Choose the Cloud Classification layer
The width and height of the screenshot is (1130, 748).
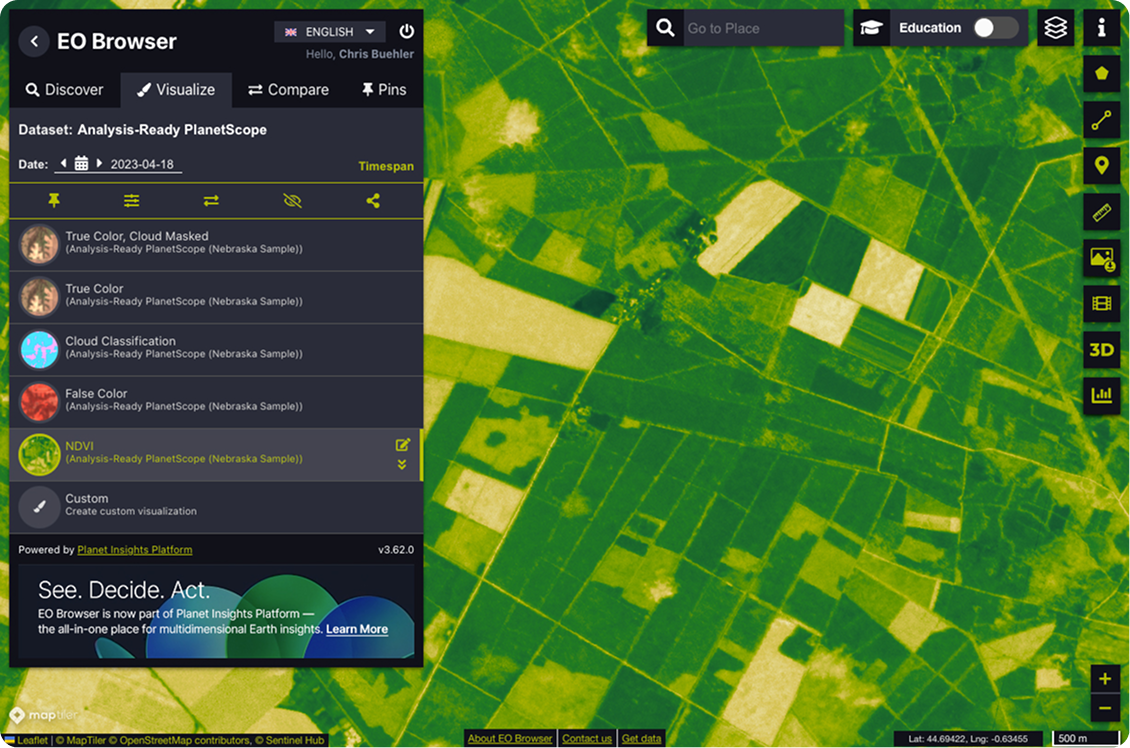click(x=216, y=349)
